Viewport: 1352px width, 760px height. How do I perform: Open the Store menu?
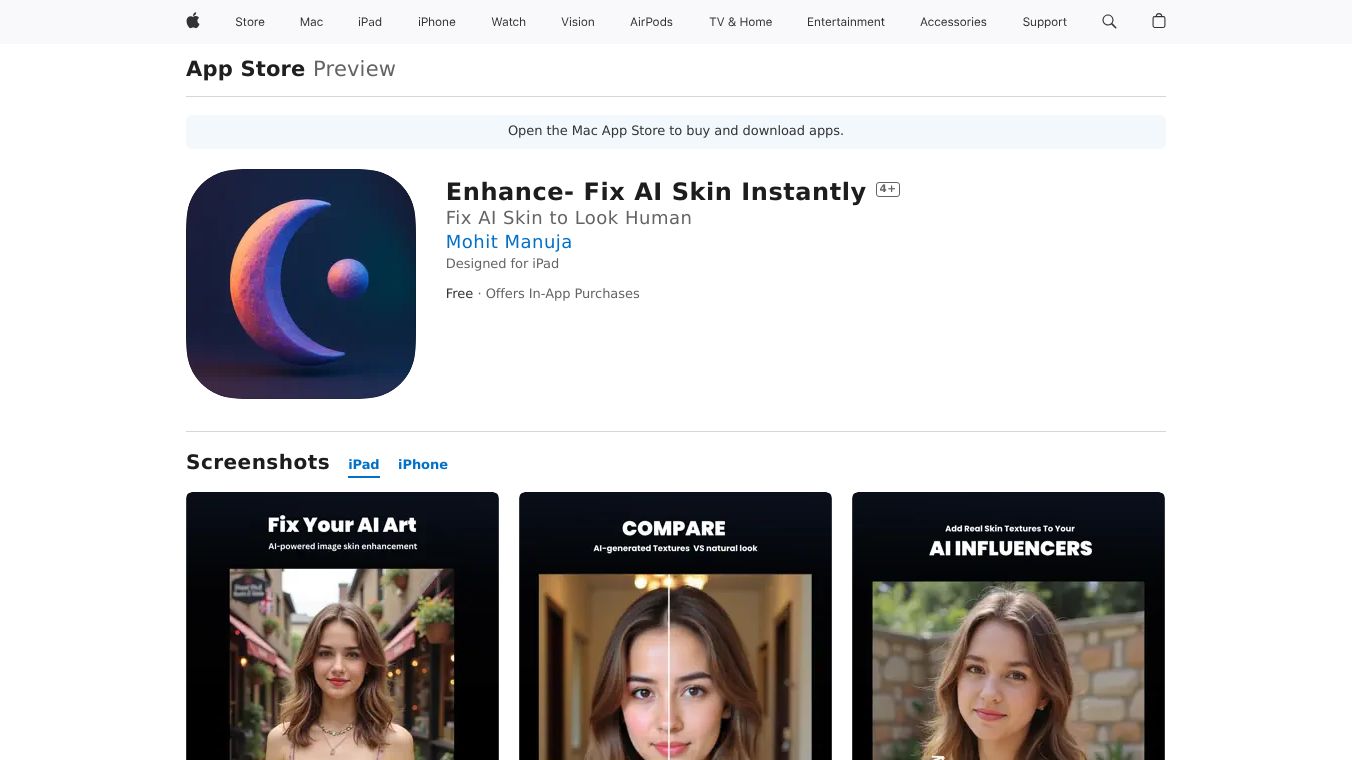point(250,22)
